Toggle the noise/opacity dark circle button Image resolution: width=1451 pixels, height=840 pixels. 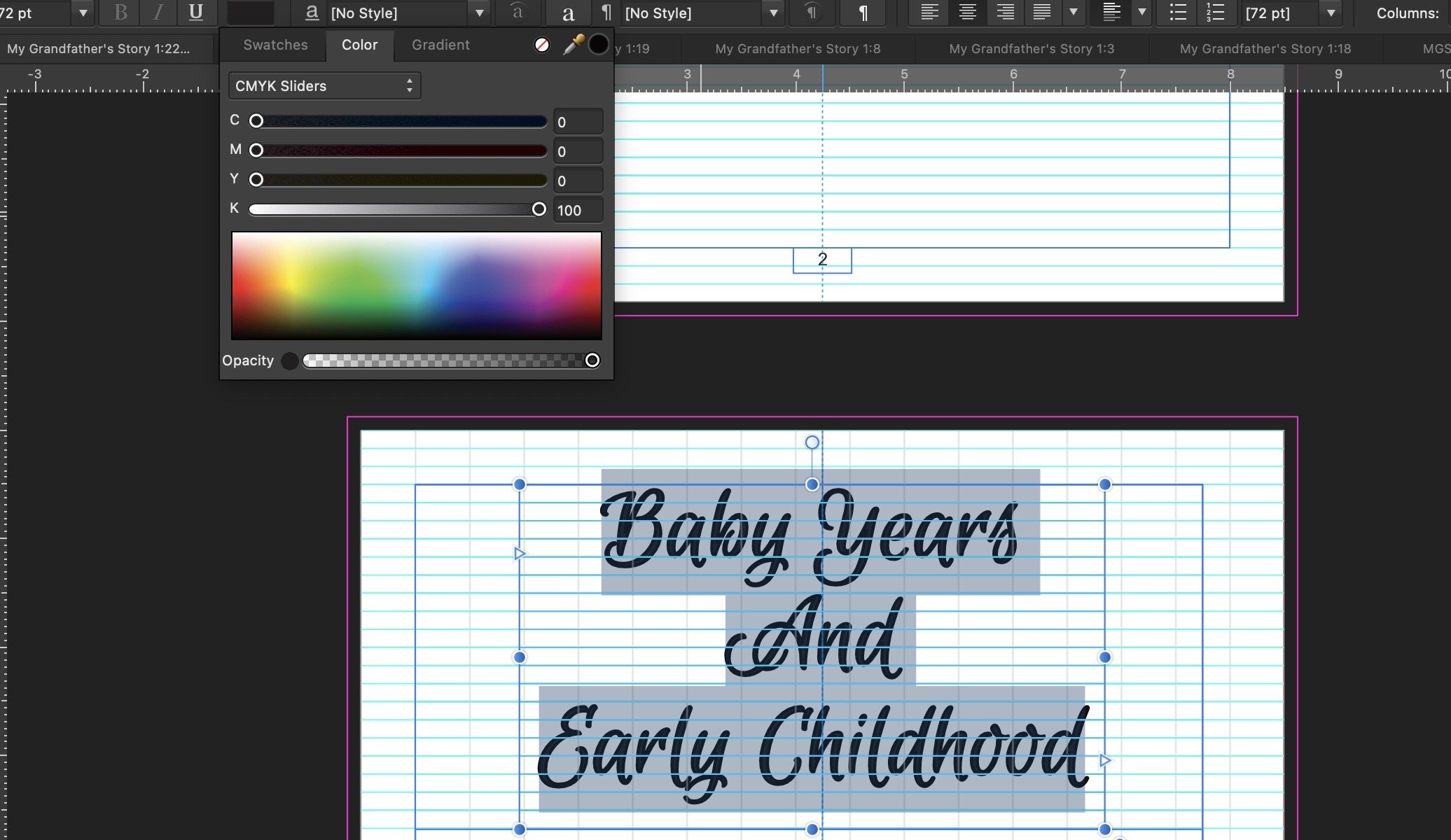pyautogui.click(x=289, y=361)
